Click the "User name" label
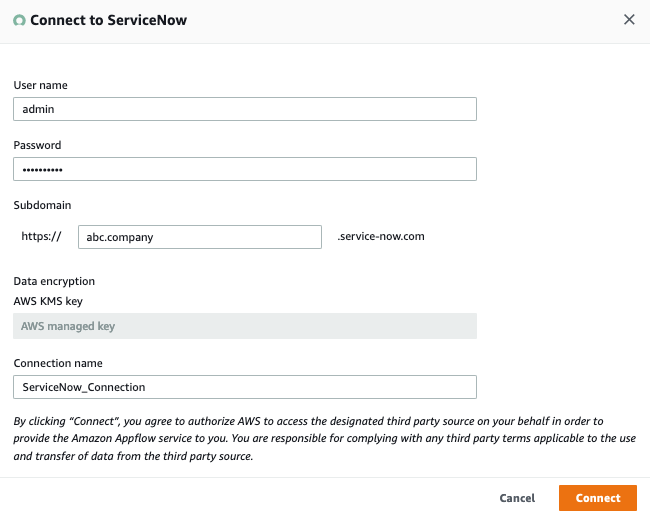Image resolution: width=650 pixels, height=516 pixels. click(x=40, y=85)
